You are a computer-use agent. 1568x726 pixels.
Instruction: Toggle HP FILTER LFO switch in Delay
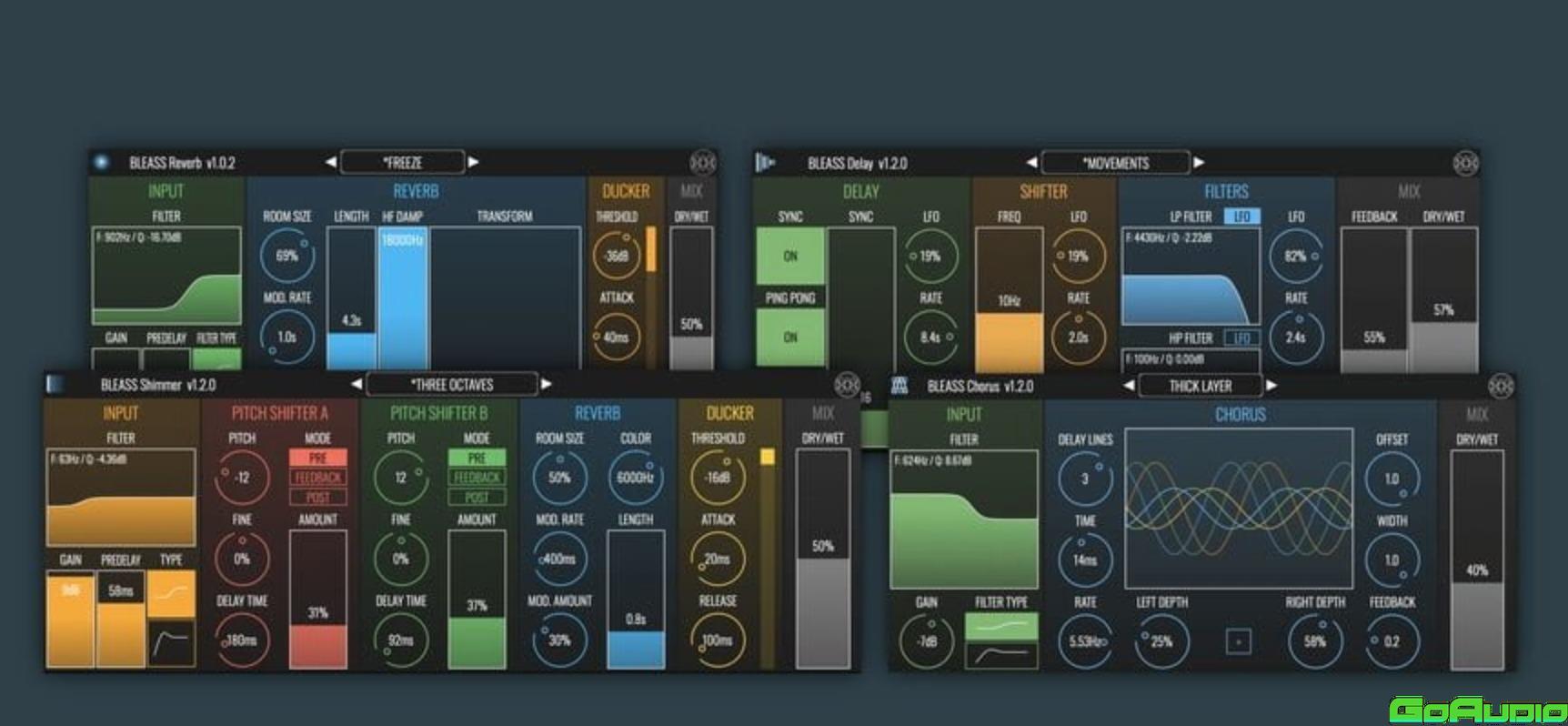[1241, 338]
